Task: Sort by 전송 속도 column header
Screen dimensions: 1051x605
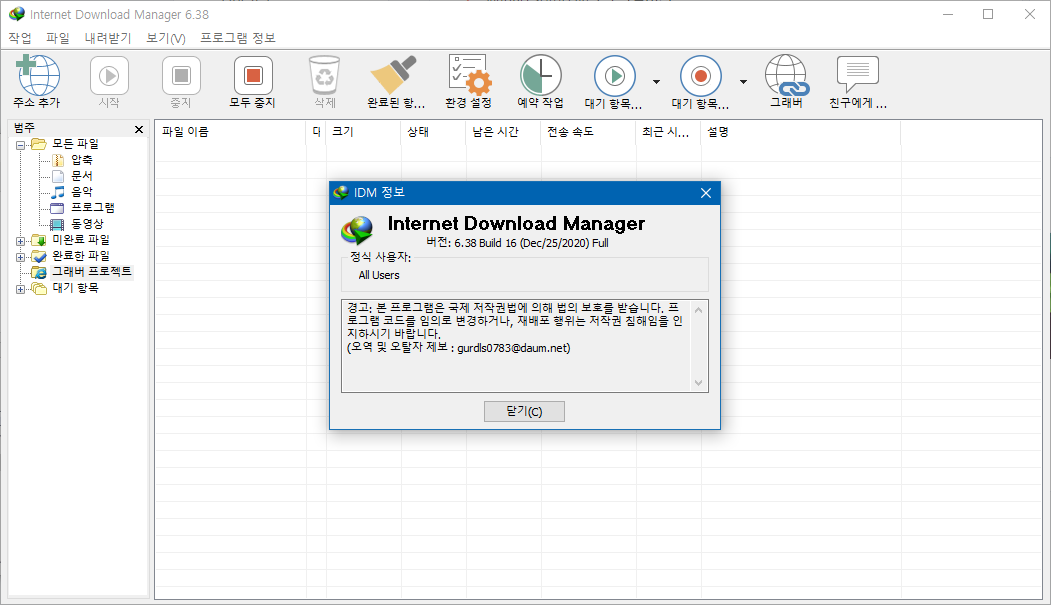Action: coord(588,132)
